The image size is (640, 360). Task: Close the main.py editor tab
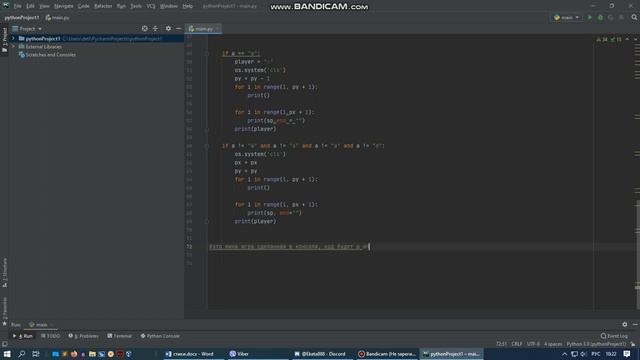(217, 29)
